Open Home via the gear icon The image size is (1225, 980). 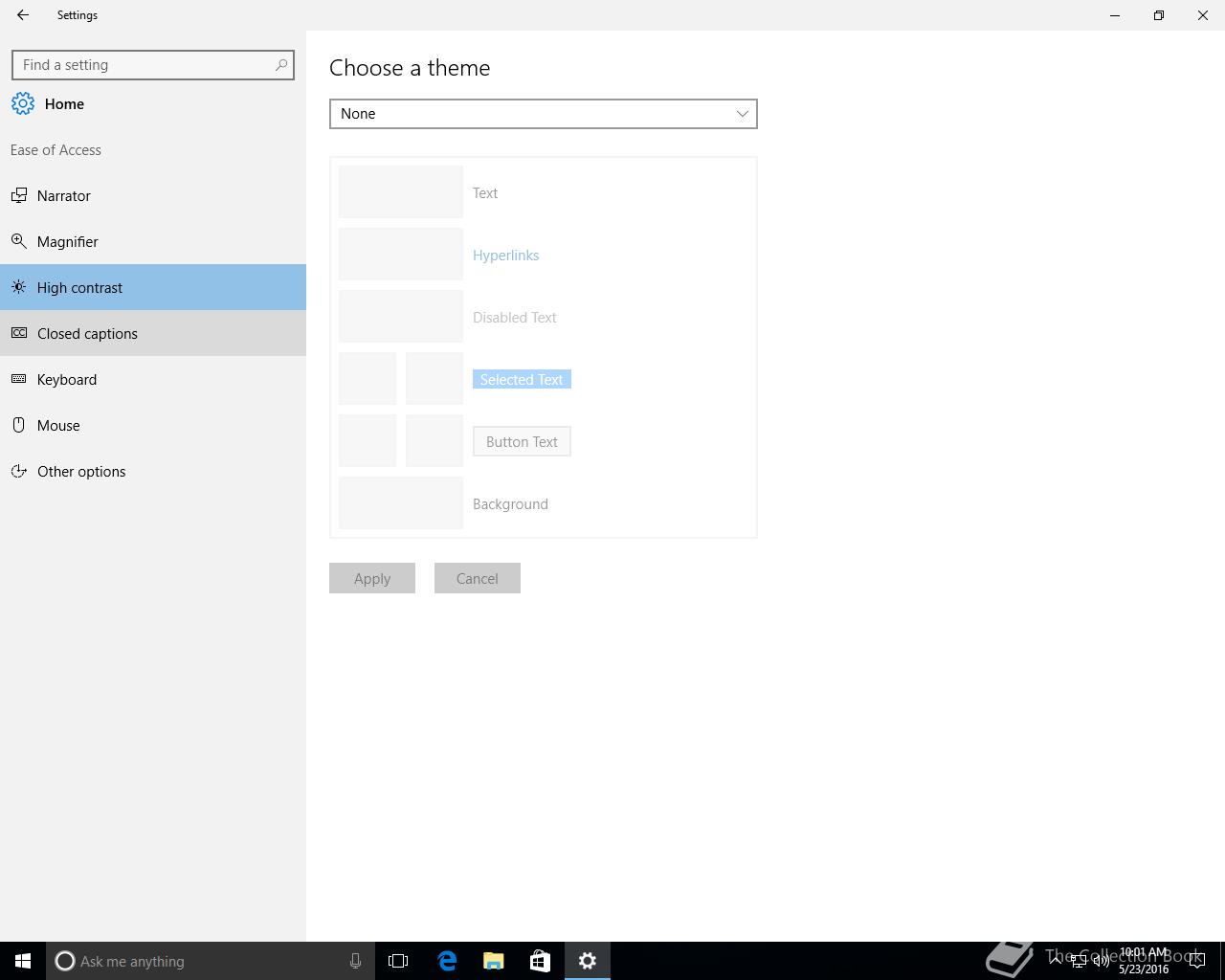(x=23, y=103)
